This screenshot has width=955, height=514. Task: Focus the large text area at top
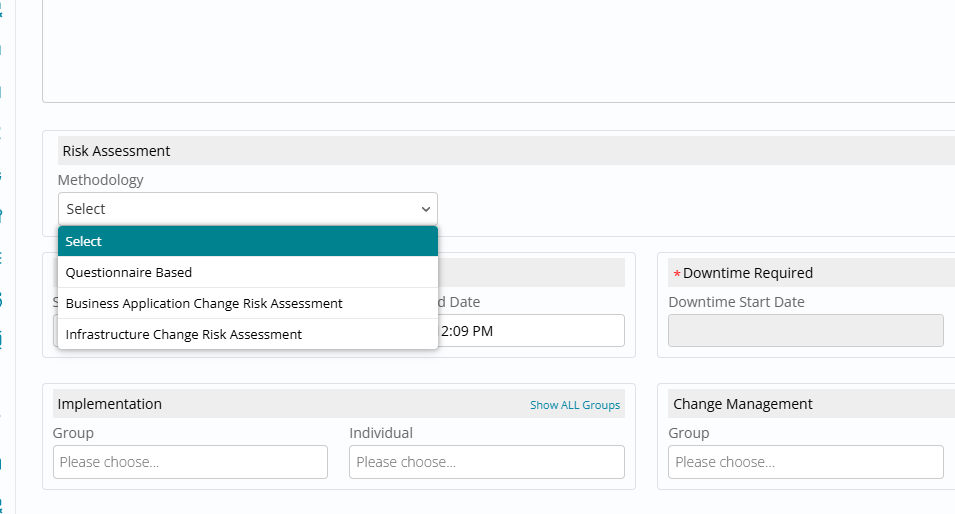[x=498, y=50]
